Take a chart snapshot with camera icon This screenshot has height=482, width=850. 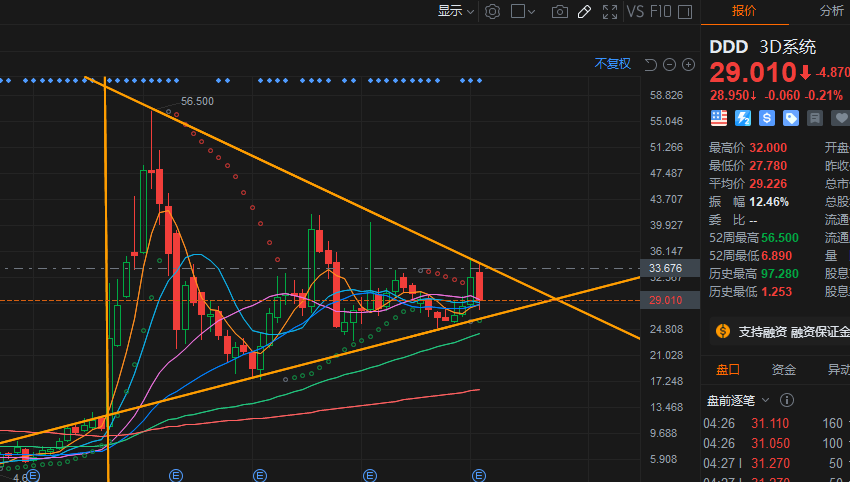[x=559, y=12]
